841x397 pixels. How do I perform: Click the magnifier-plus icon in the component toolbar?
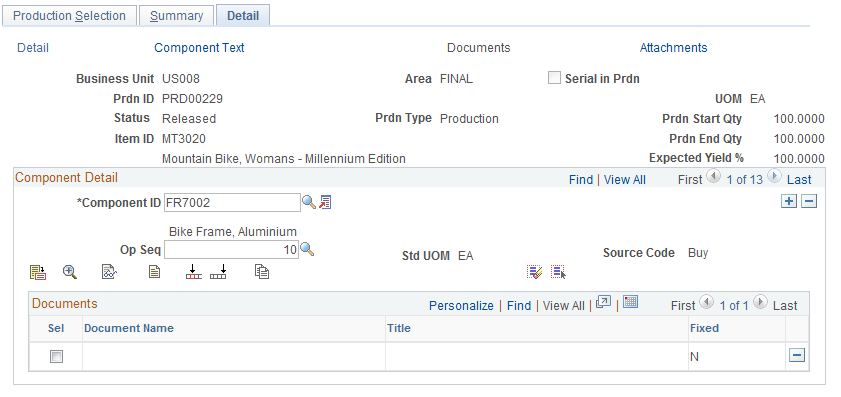coord(70,272)
